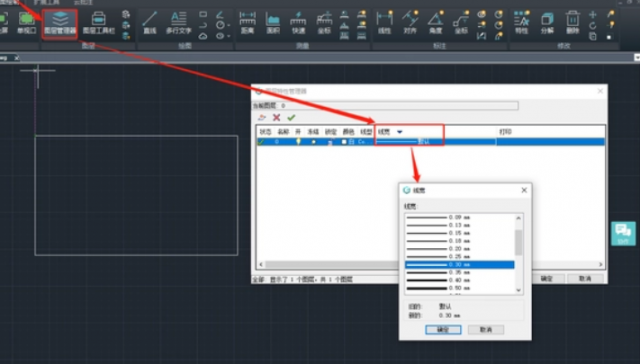Select the rotate tool in 修改 group
Image resolution: width=640 pixels, height=364 pixels.
click(x=593, y=26)
